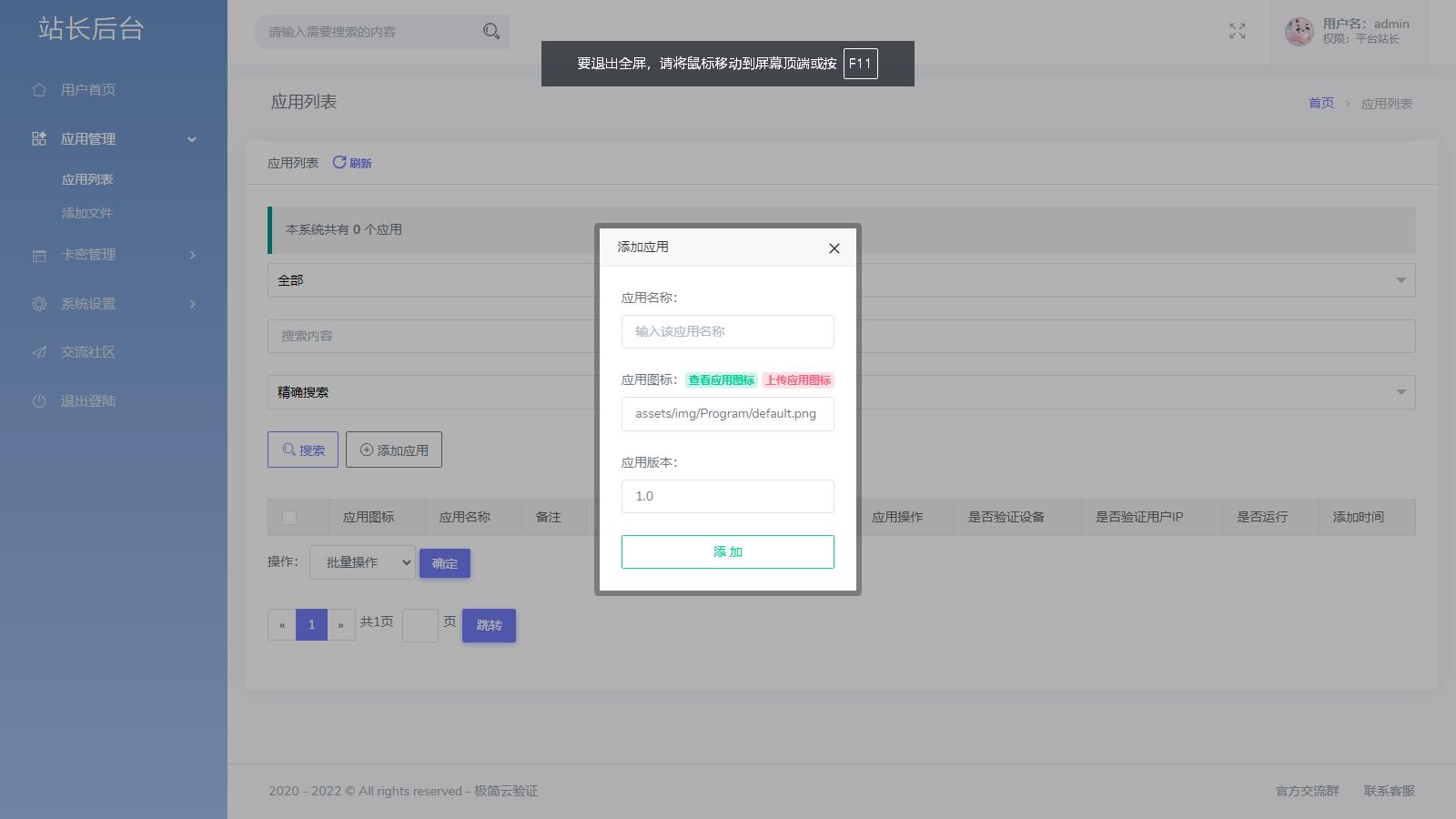Open the 批量操作 dropdown
Image resolution: width=1456 pixels, height=819 pixels.
pos(362,562)
